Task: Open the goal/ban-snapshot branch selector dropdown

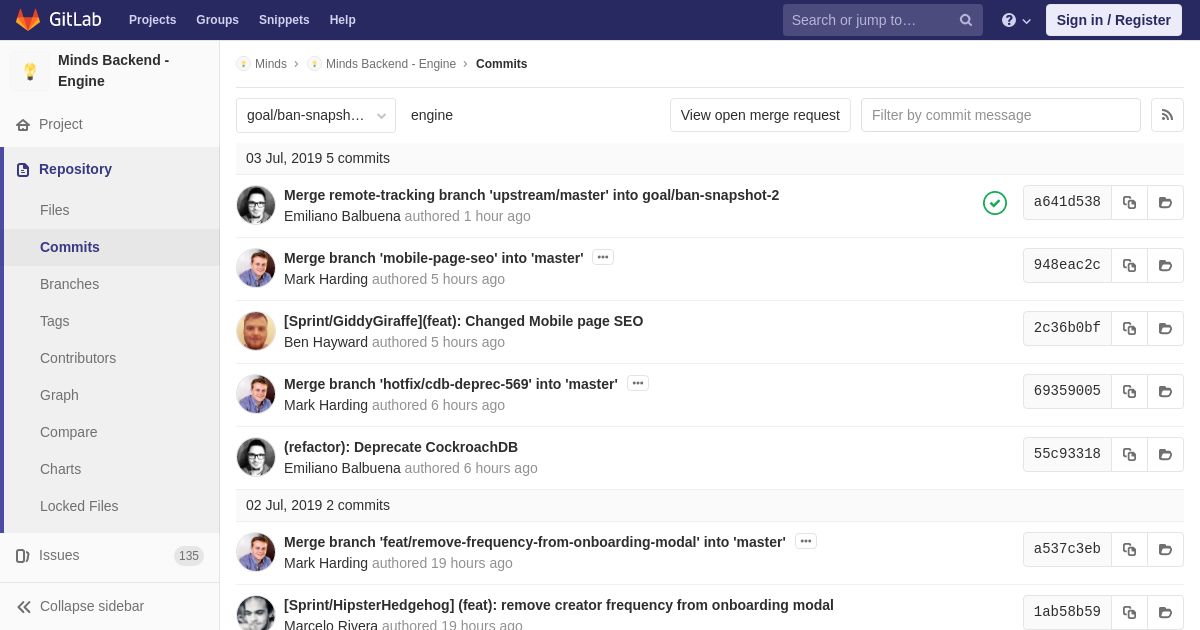Action: tap(316, 115)
